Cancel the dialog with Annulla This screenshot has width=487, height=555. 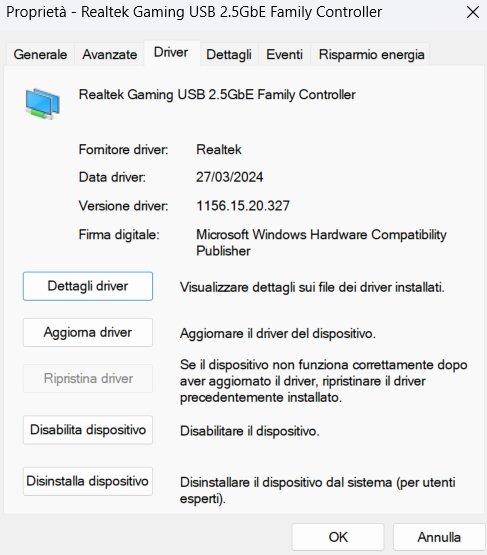tap(439, 537)
